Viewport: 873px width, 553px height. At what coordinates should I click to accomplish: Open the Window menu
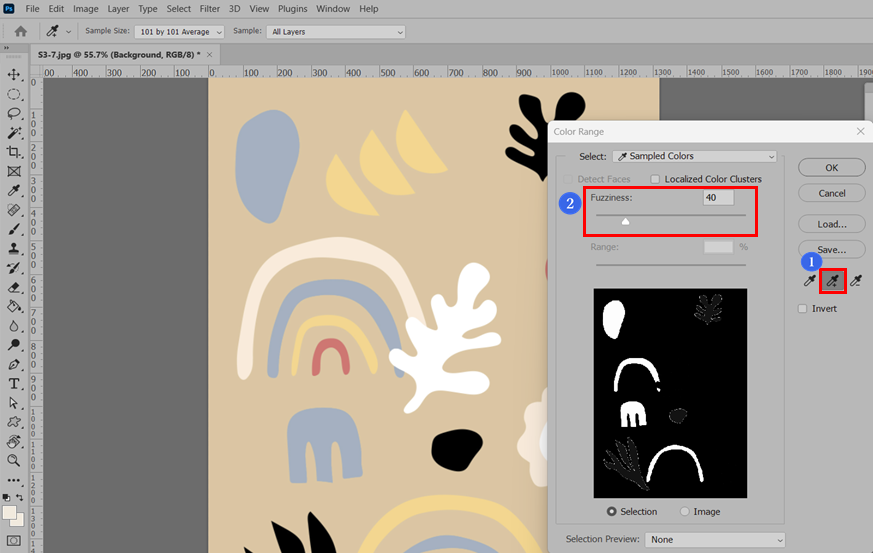[x=333, y=9]
